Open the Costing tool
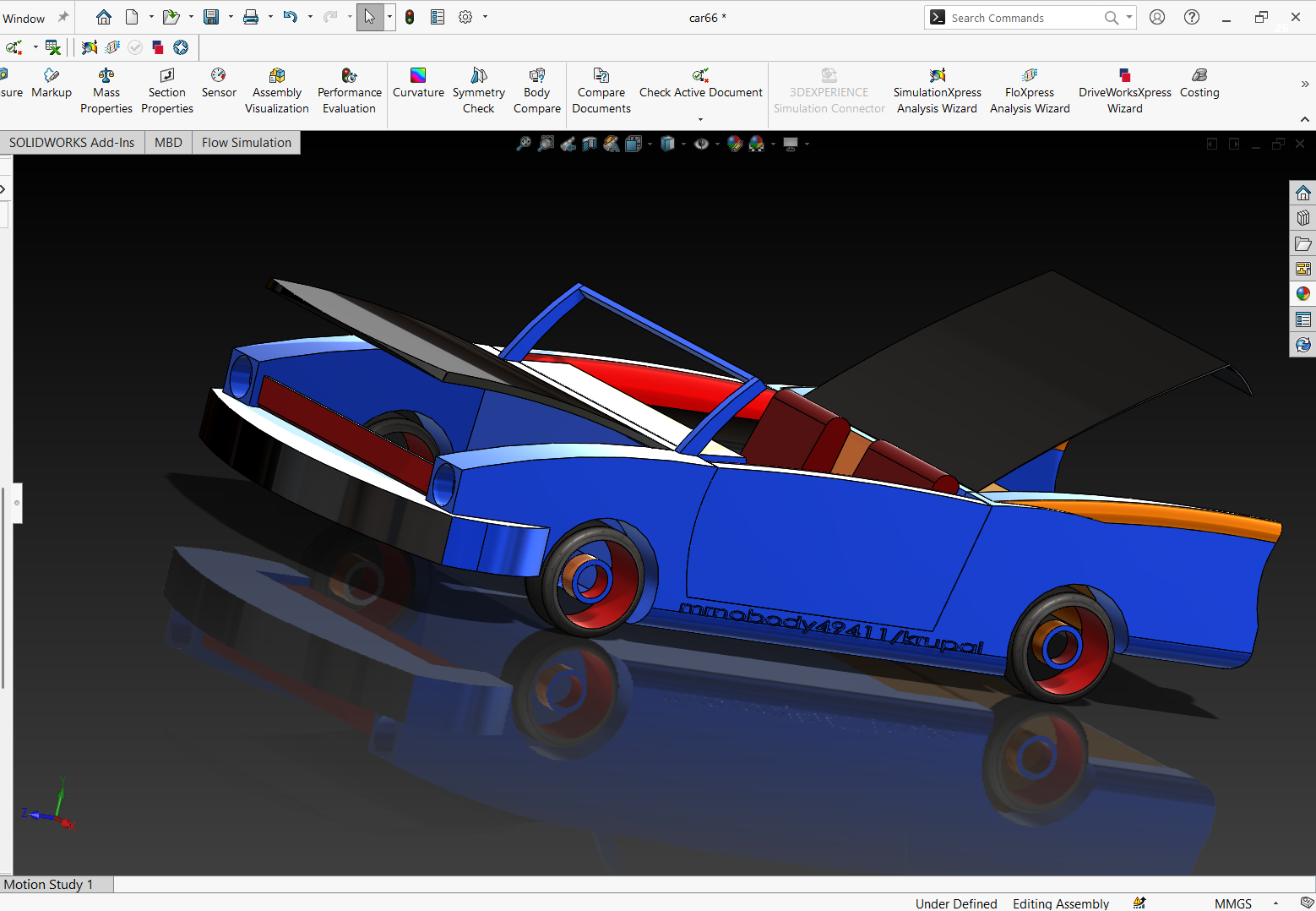The width and height of the screenshot is (1316, 911). pyautogui.click(x=1199, y=83)
